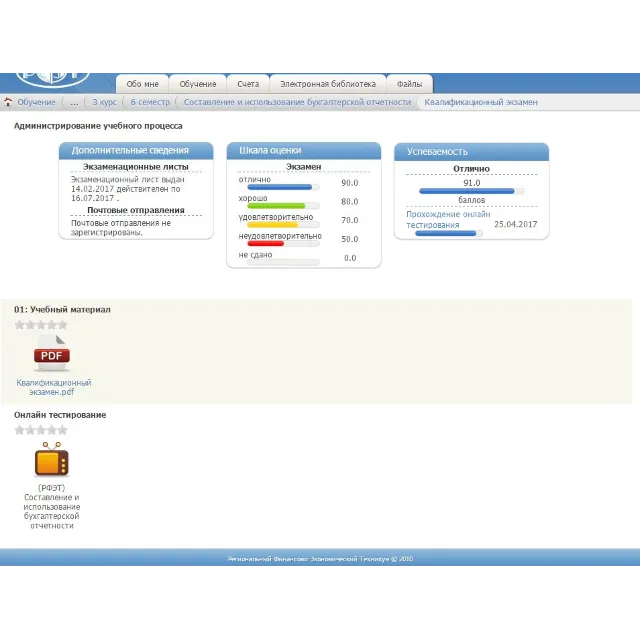Rate Учебный материал with first star

pyautogui.click(x=19, y=325)
